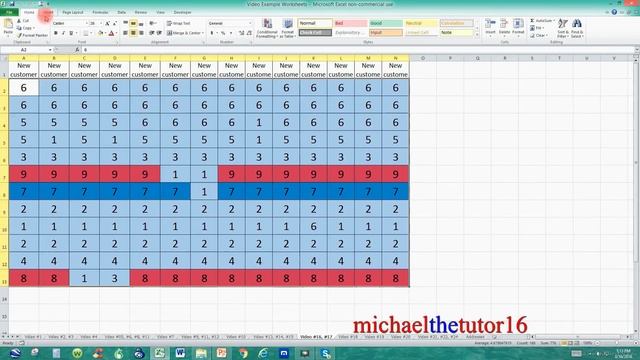Viewport: 640px width, 360px height.
Task: Toggle Underline formatting
Action: pyautogui.click(x=71, y=33)
